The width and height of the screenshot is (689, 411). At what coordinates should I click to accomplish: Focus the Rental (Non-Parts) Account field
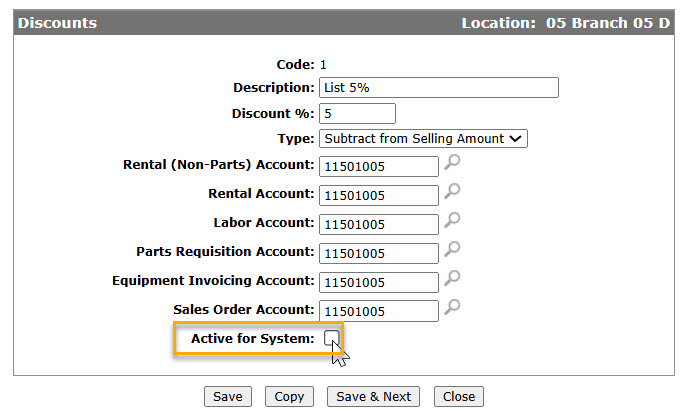379,166
